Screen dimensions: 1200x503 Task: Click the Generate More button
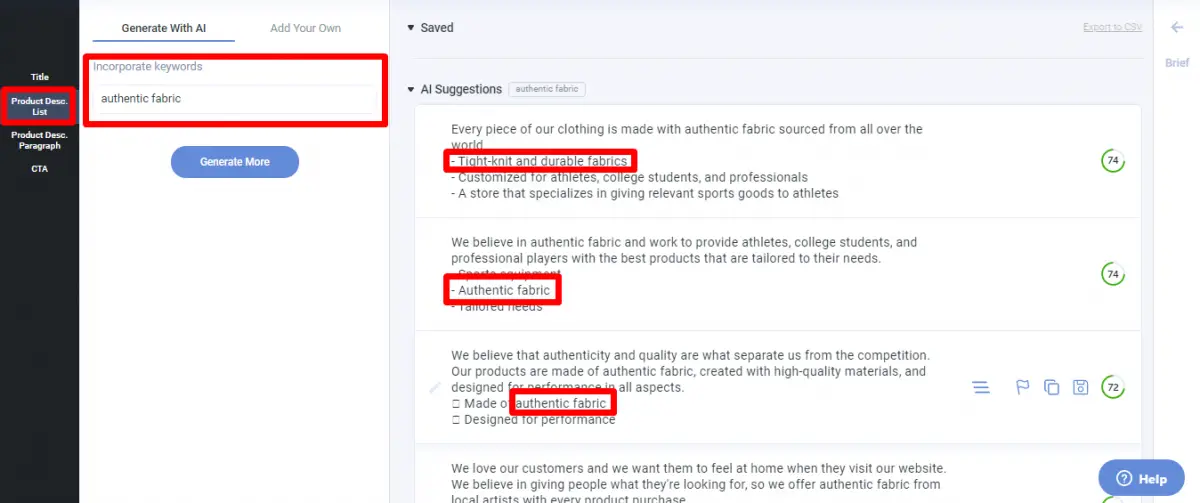pos(235,162)
